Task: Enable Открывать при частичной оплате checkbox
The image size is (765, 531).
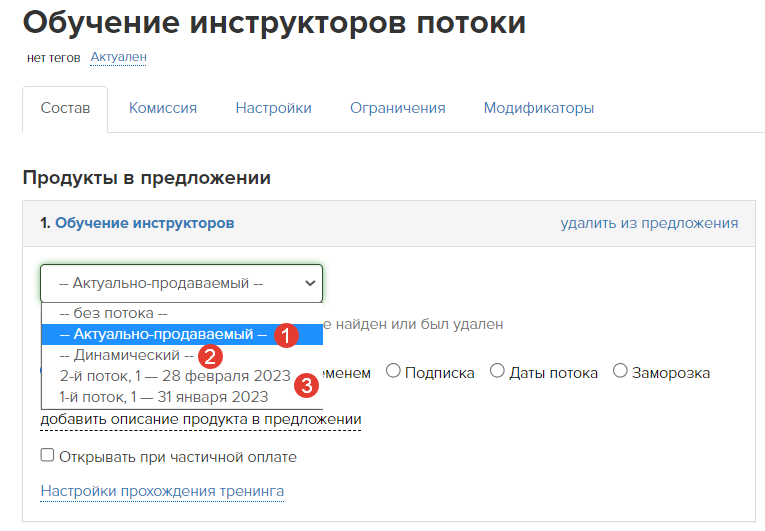Action: click(47, 455)
